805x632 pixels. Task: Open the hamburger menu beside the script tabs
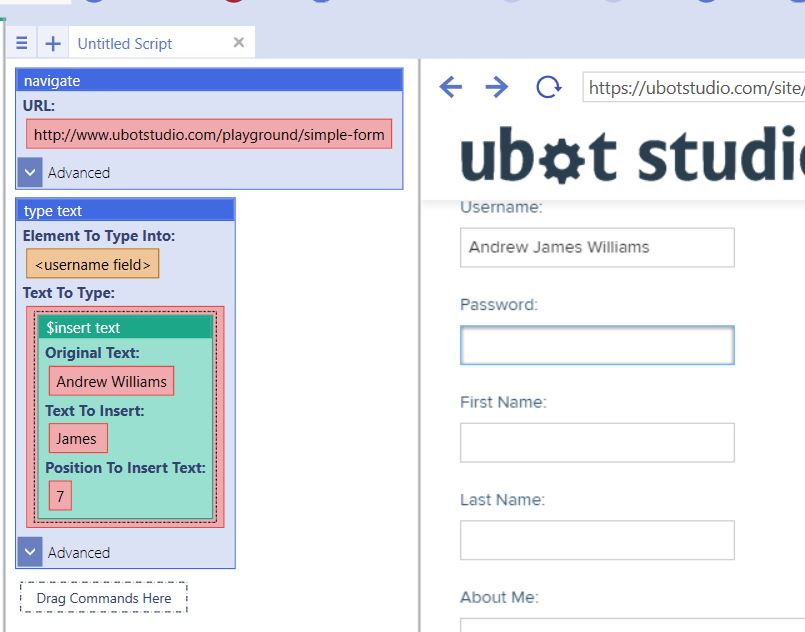(22, 43)
